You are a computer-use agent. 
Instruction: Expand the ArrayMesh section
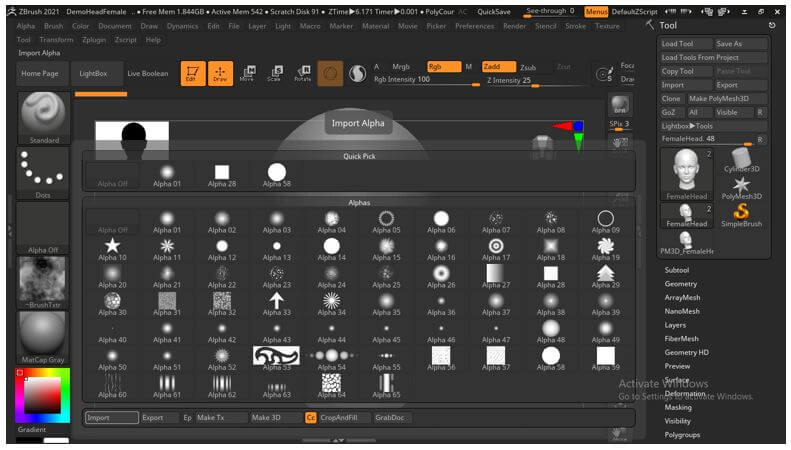coord(682,298)
